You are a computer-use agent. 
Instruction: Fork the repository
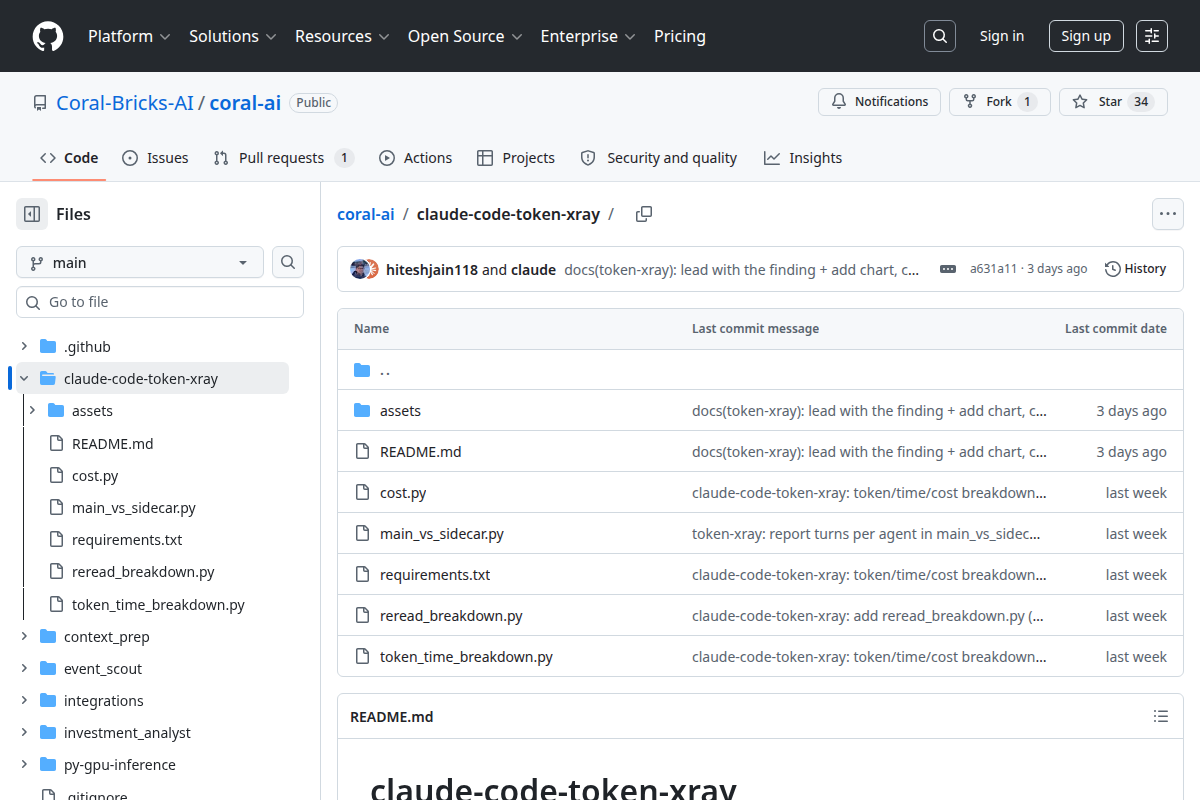click(999, 102)
